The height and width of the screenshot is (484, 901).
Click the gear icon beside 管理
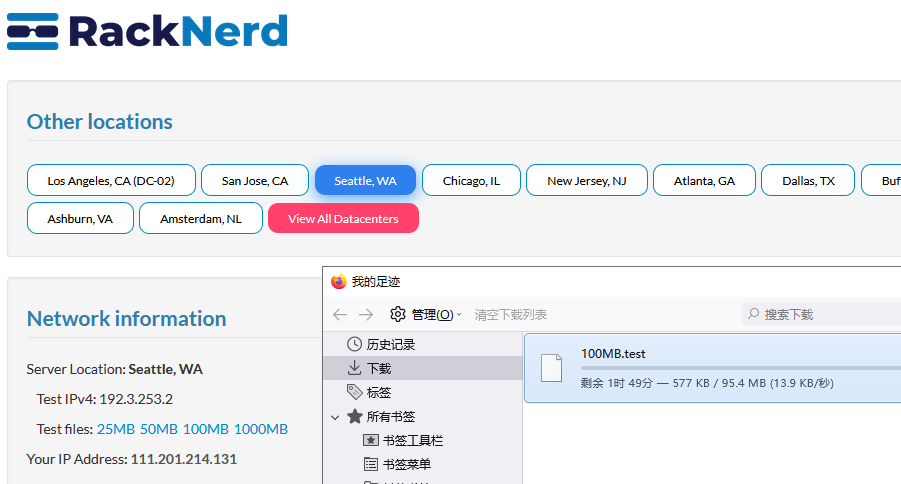[x=398, y=314]
